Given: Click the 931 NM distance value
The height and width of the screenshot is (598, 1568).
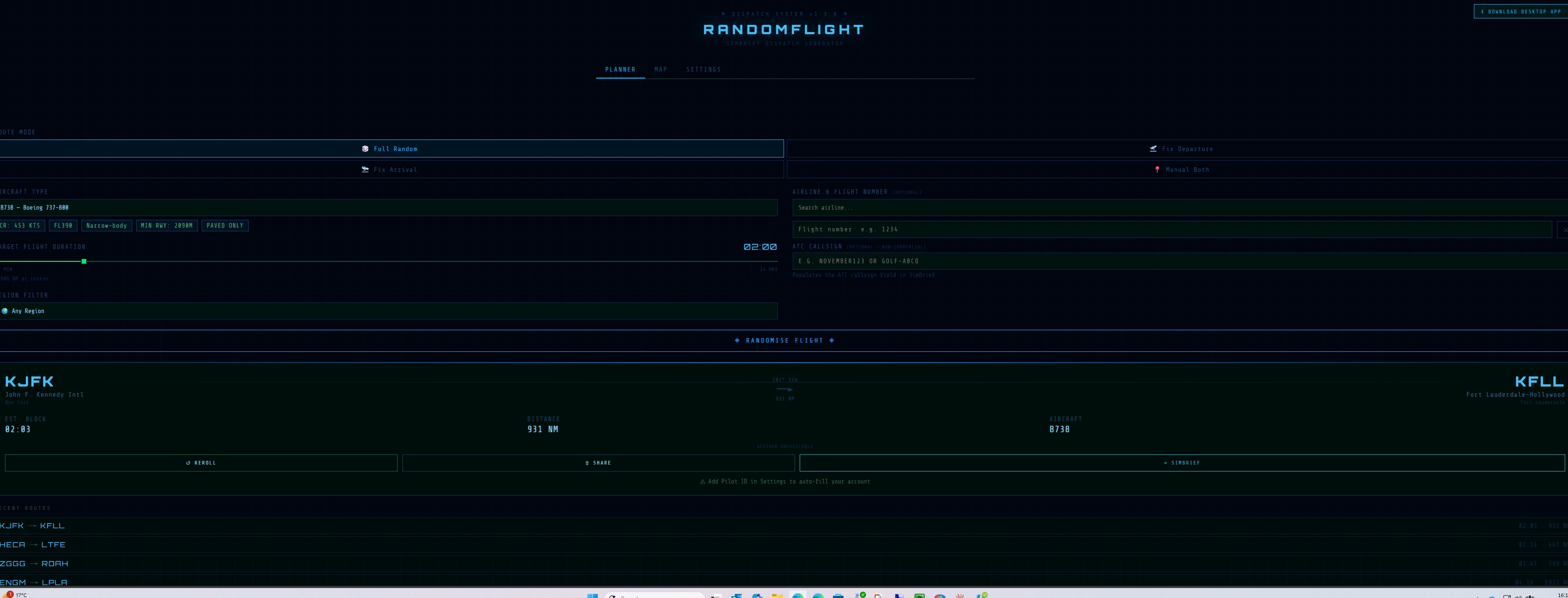Looking at the screenshot, I should 542,429.
